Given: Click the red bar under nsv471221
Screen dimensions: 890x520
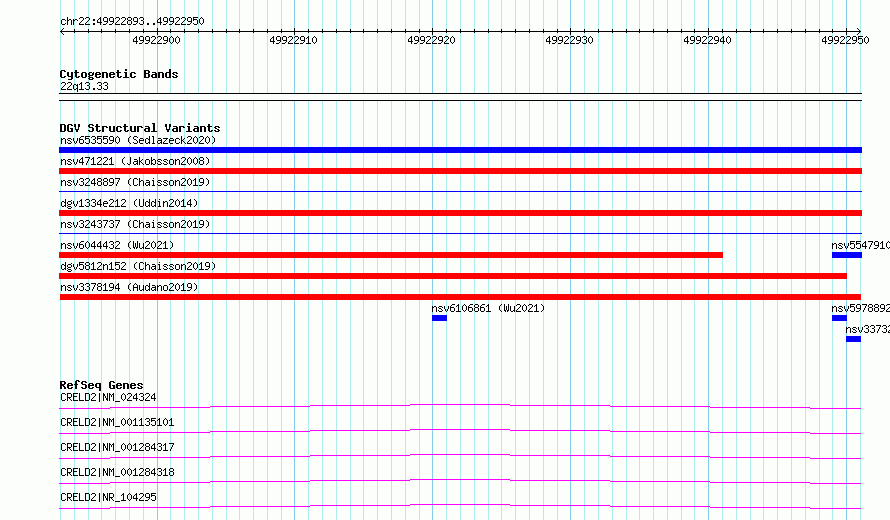Looking at the screenshot, I should point(460,171).
